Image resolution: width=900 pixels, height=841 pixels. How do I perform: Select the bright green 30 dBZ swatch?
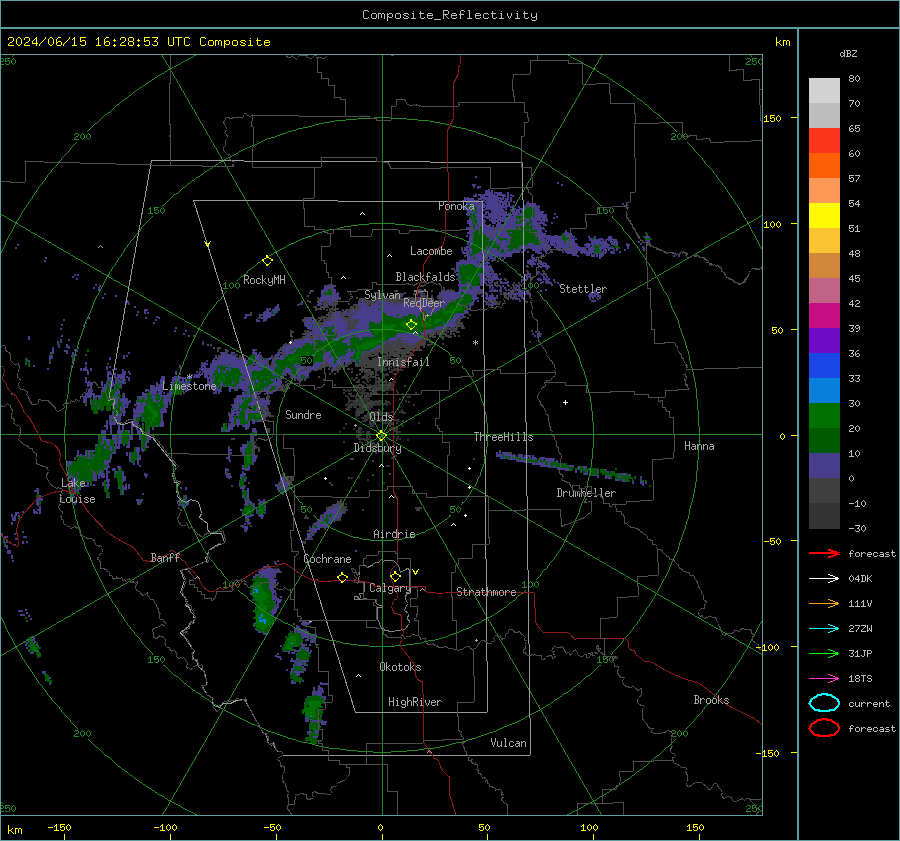(x=824, y=415)
